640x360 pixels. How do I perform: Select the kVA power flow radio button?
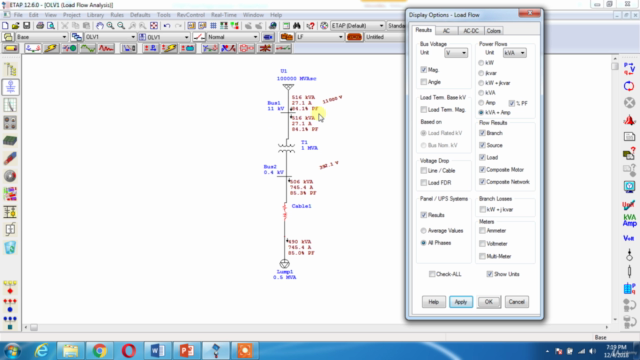point(481,93)
